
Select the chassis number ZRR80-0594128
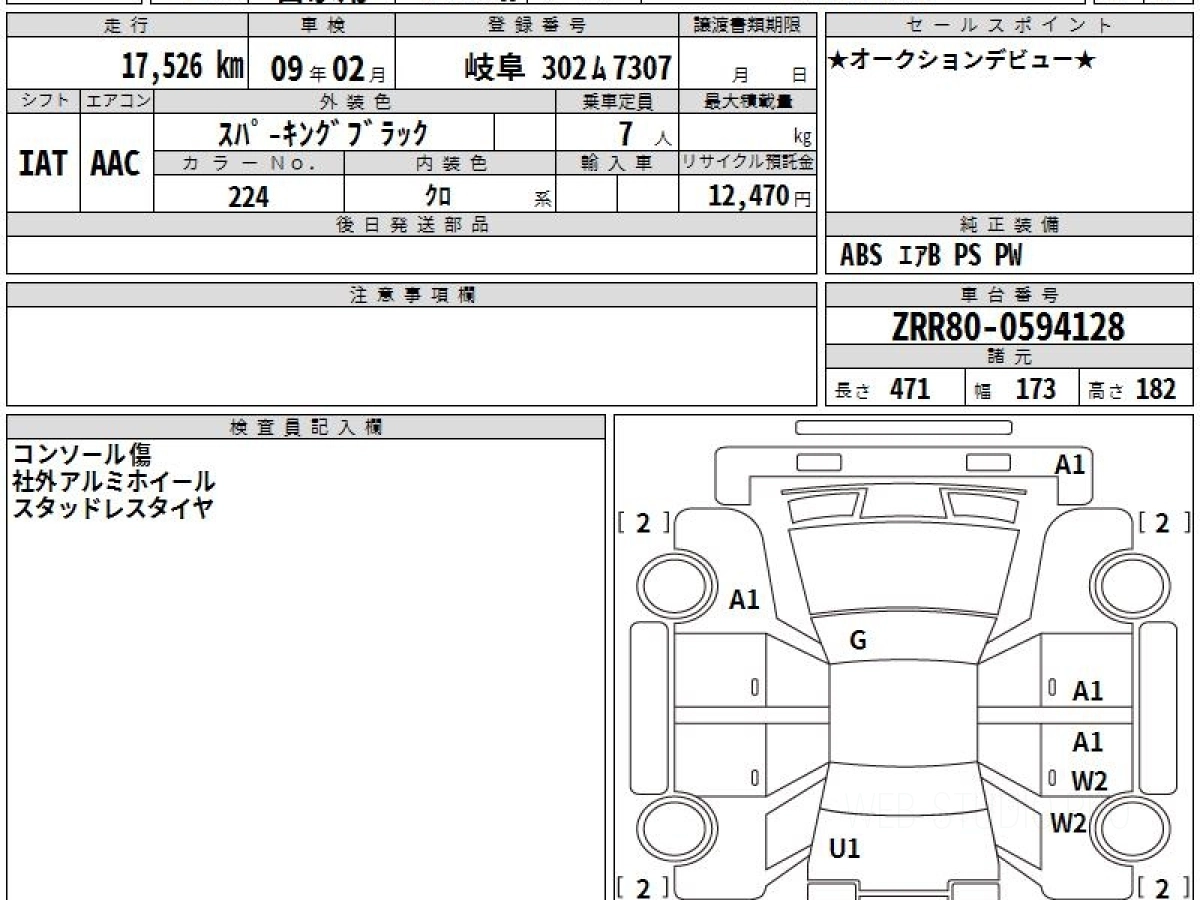pyautogui.click(x=1008, y=326)
